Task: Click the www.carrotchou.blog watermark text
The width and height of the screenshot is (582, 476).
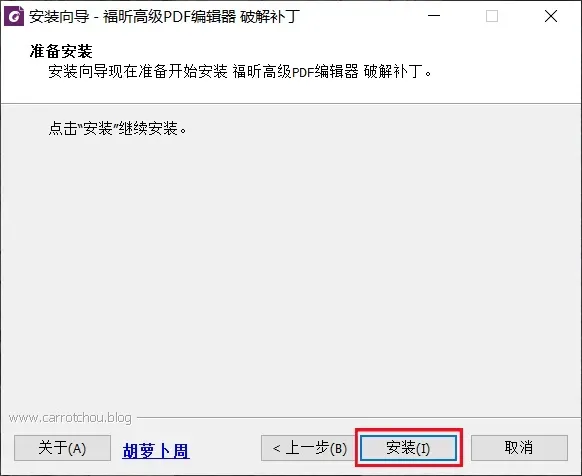Action: (x=70, y=418)
